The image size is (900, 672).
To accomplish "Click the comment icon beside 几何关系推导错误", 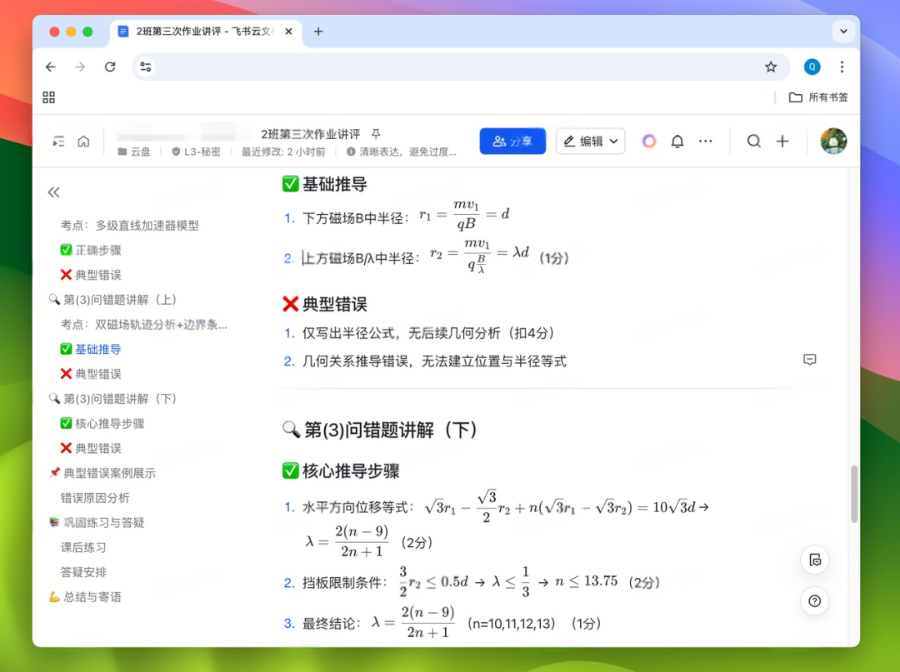I will pos(809,360).
